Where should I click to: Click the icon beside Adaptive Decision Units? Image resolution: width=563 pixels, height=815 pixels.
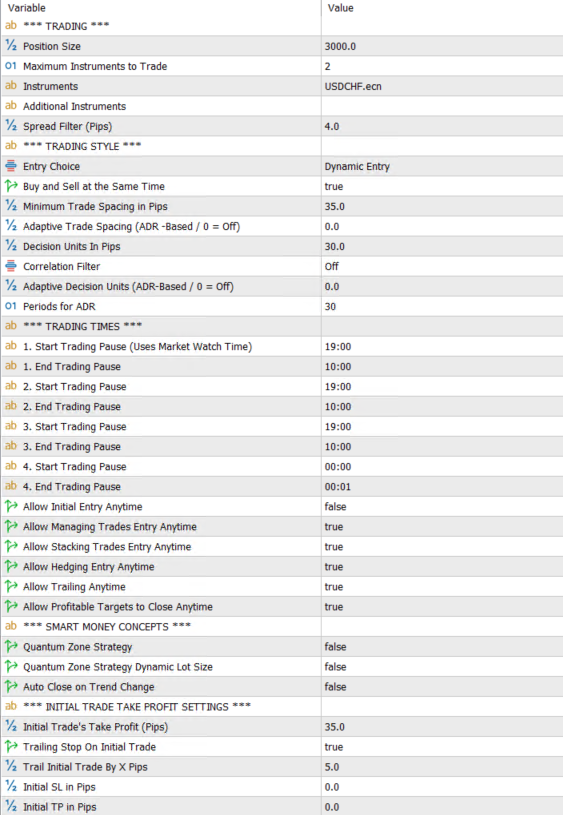[x=11, y=286]
